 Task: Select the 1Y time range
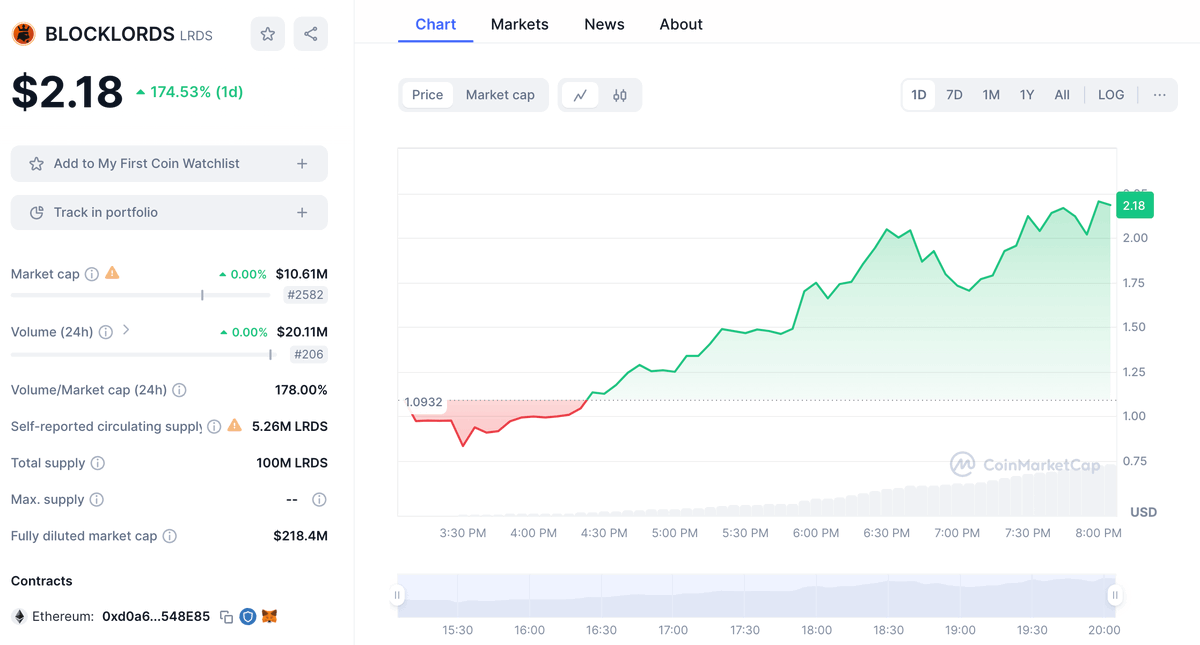1027,95
